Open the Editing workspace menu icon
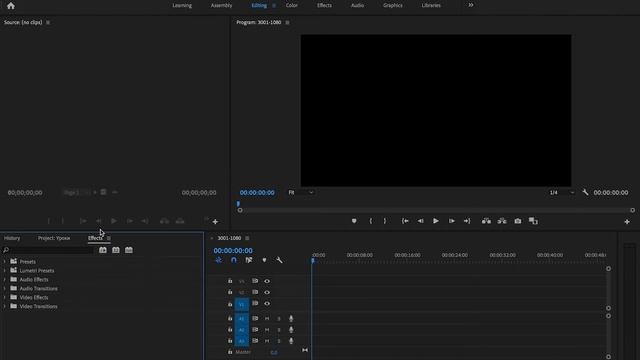640x360 pixels. 274,6
